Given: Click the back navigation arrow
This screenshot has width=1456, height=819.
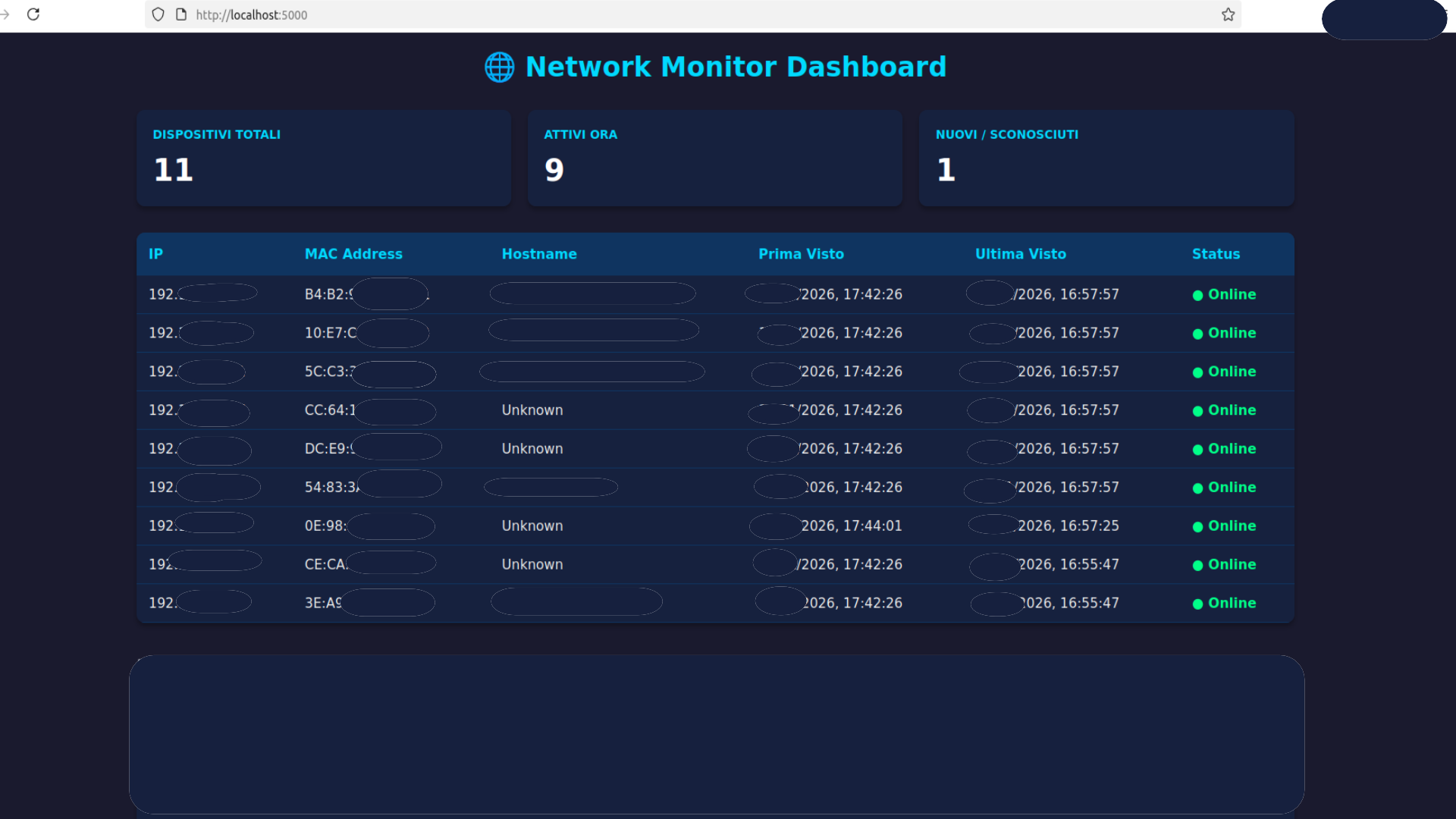Looking at the screenshot, I should (x=5, y=14).
